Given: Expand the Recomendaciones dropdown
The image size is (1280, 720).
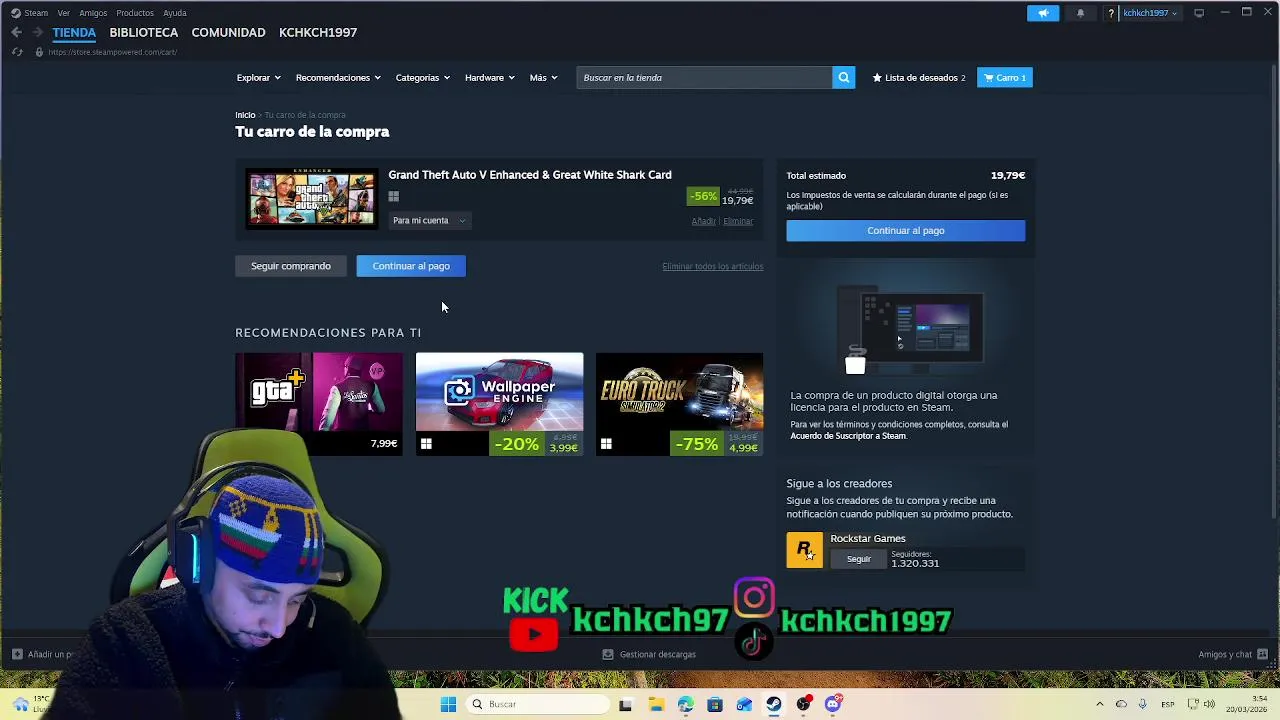Looking at the screenshot, I should pyautogui.click(x=338, y=77).
